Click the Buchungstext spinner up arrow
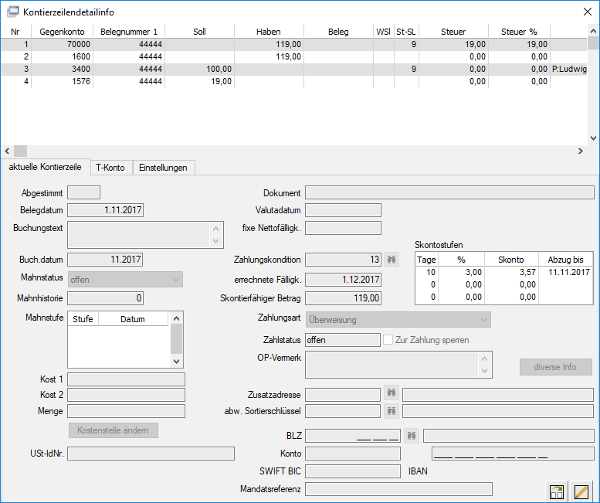600x503 pixels. (x=216, y=228)
